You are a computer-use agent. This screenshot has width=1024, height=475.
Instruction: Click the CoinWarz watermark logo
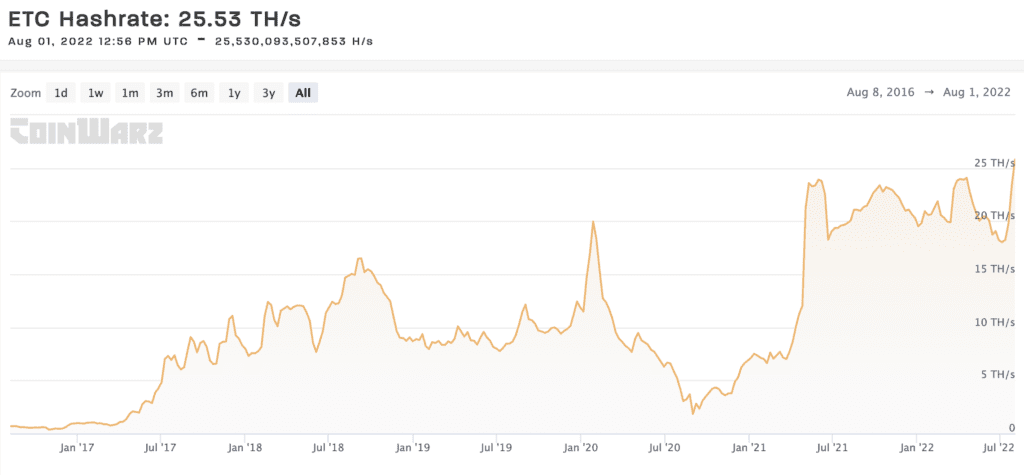86,132
